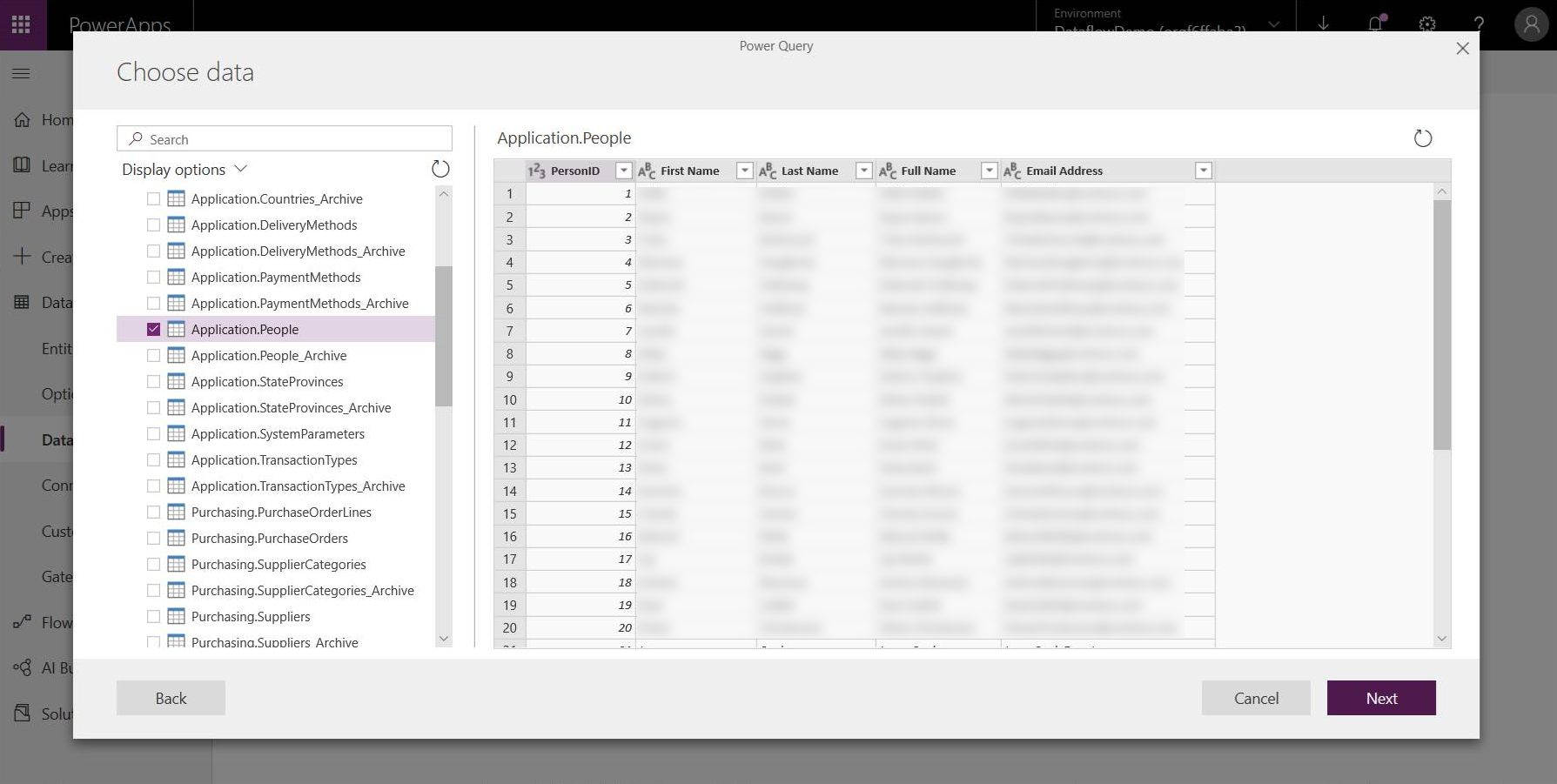Click the Last Name text type icon
Viewport: 1557px width, 784px height.
click(x=768, y=171)
